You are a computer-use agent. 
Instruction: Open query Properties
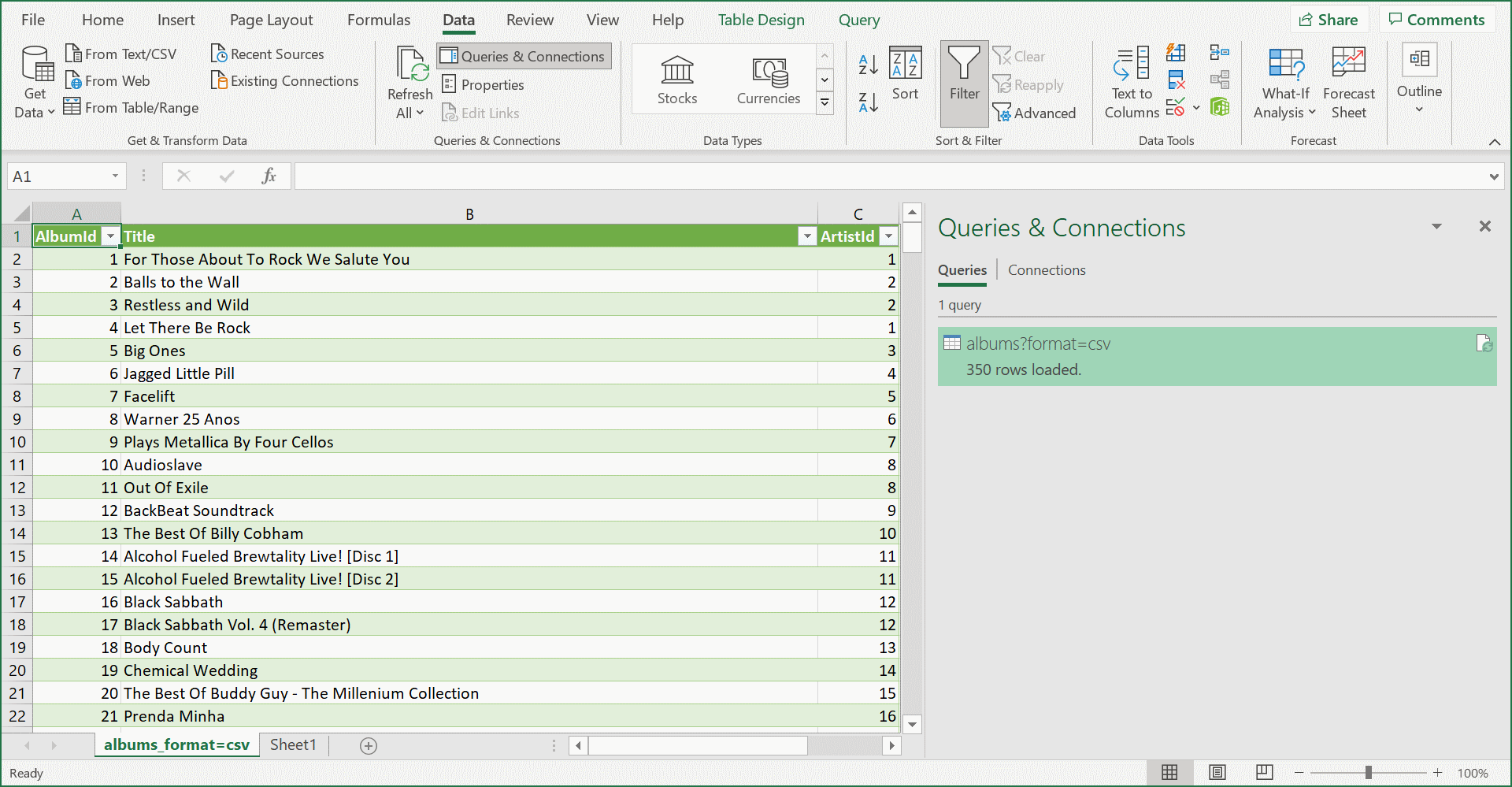pos(483,84)
